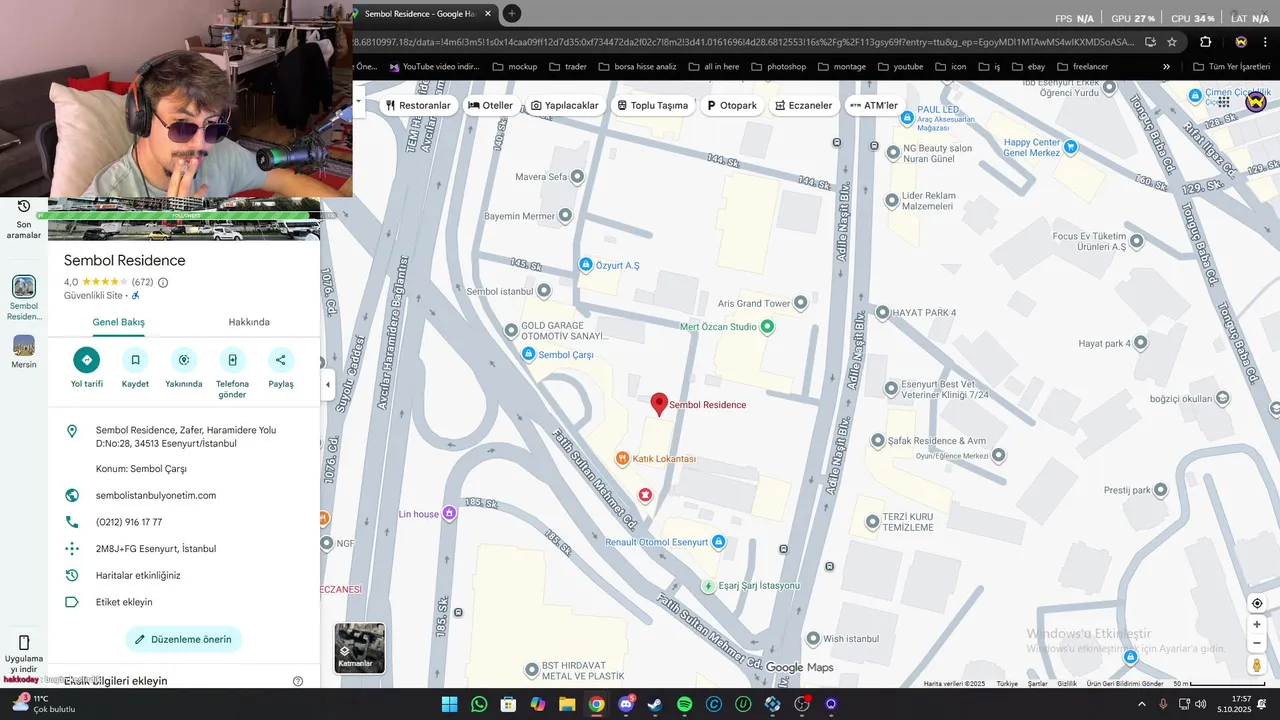Click the Sembol Residence address row
The image size is (1280, 720).
click(184, 437)
